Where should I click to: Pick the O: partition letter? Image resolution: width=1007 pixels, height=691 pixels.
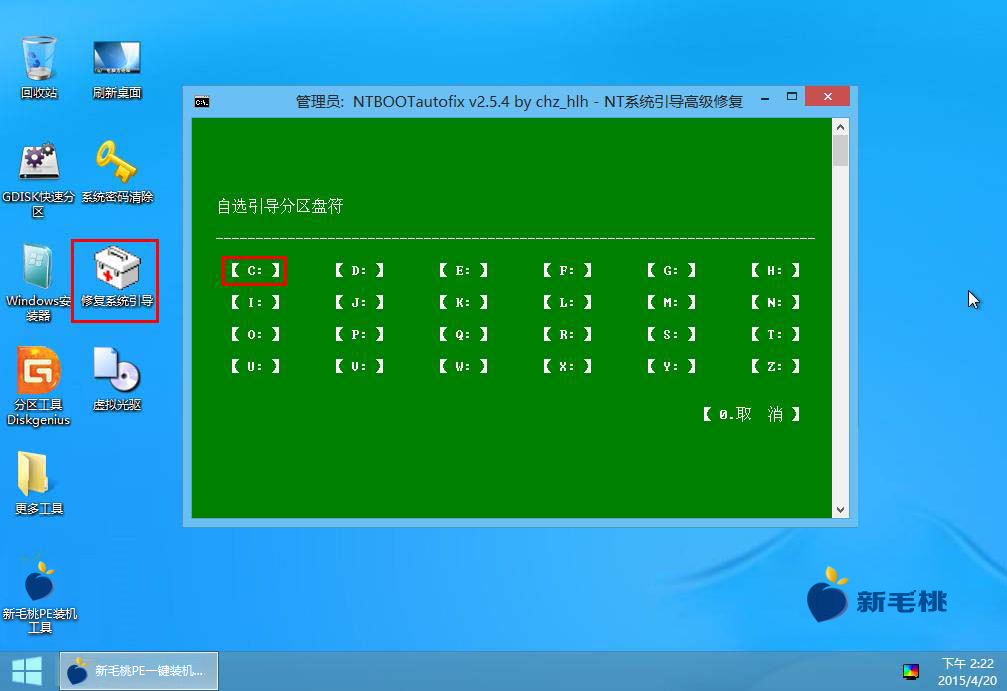(255, 335)
